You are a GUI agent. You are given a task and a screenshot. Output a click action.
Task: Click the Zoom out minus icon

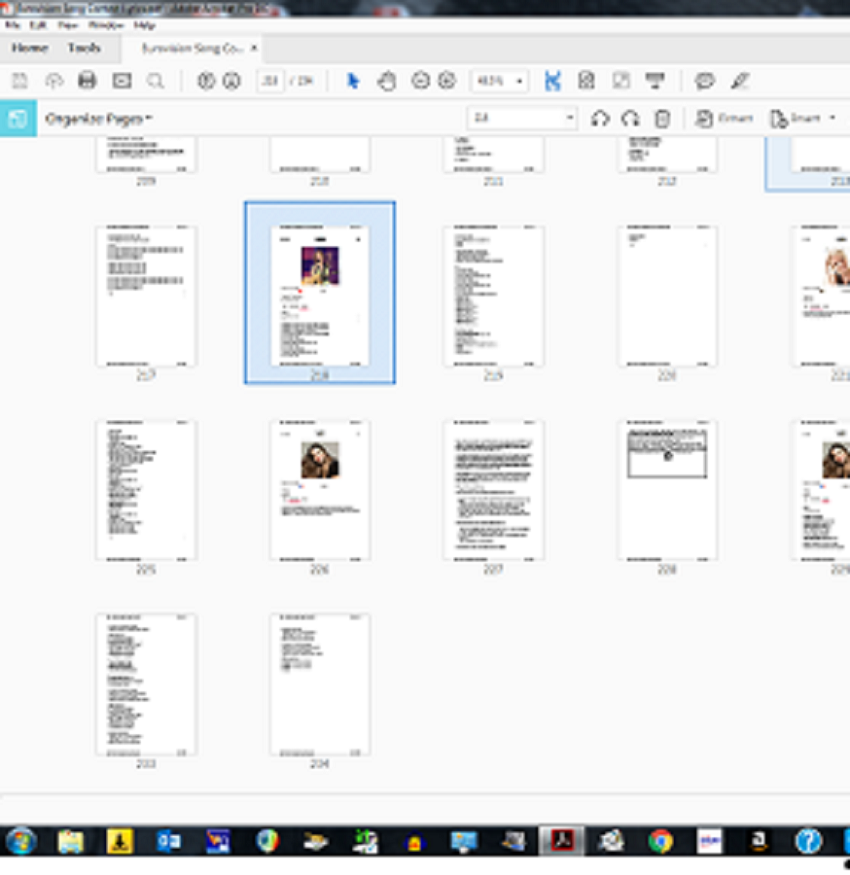tap(420, 81)
